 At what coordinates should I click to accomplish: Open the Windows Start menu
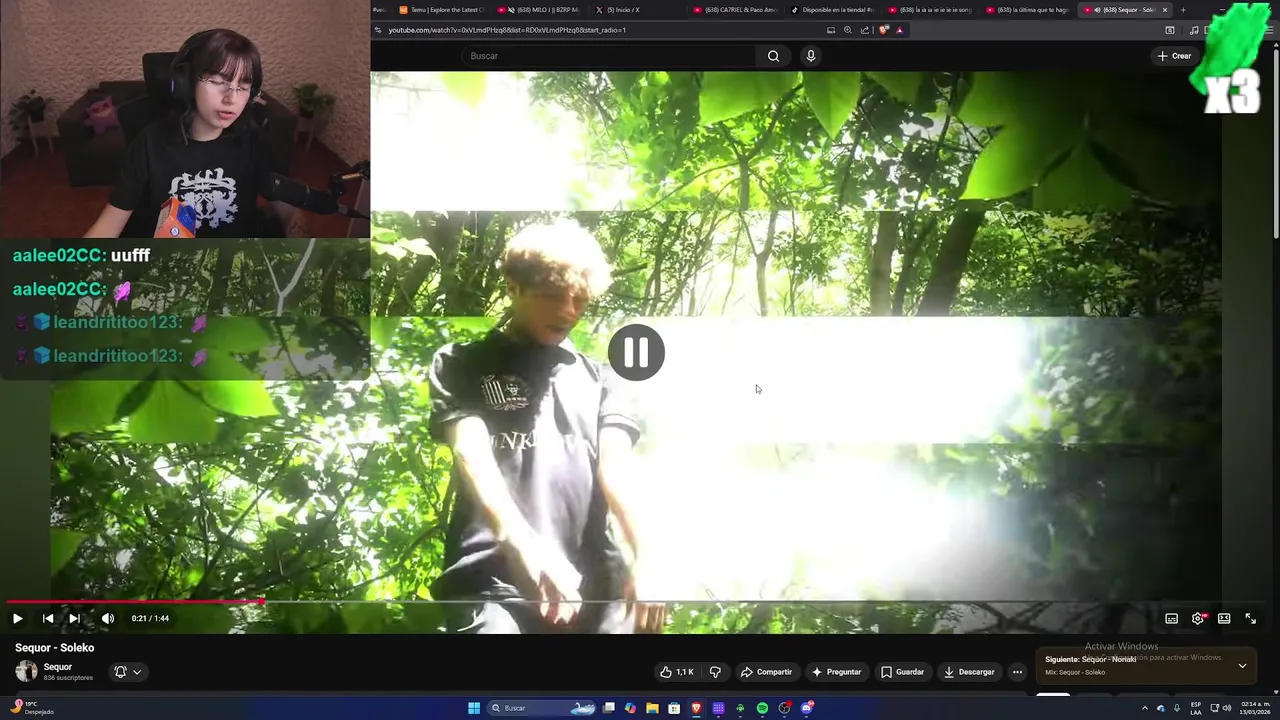(x=474, y=708)
